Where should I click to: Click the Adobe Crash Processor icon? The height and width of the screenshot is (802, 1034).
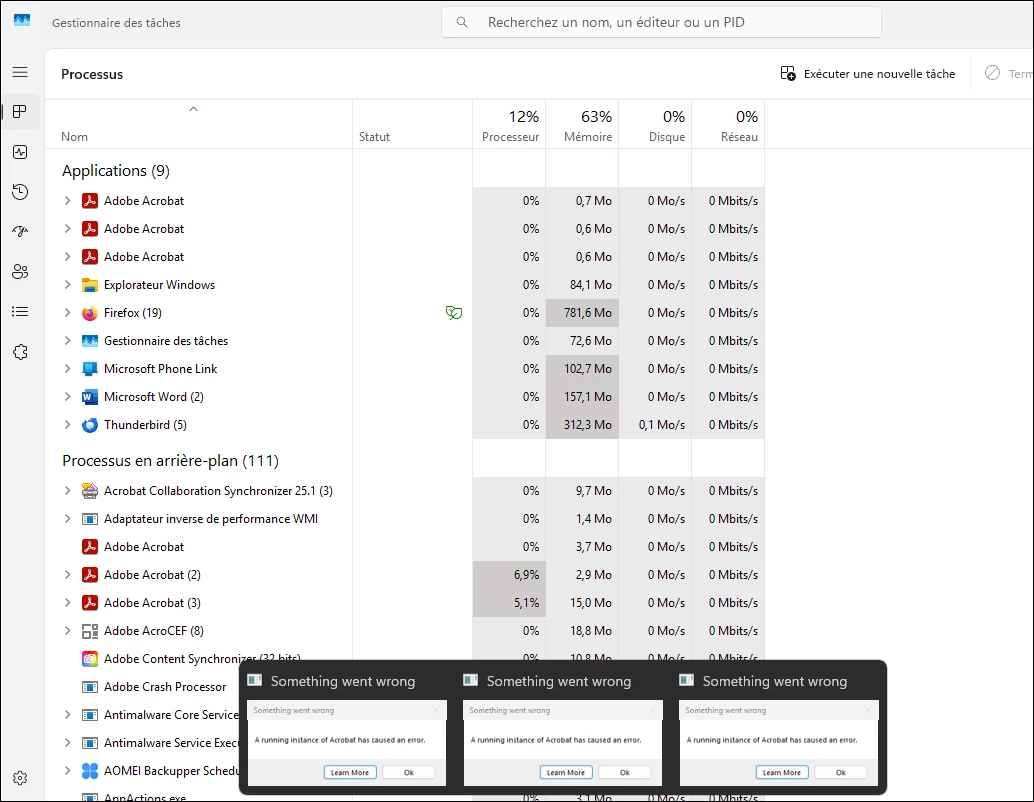tap(90, 687)
